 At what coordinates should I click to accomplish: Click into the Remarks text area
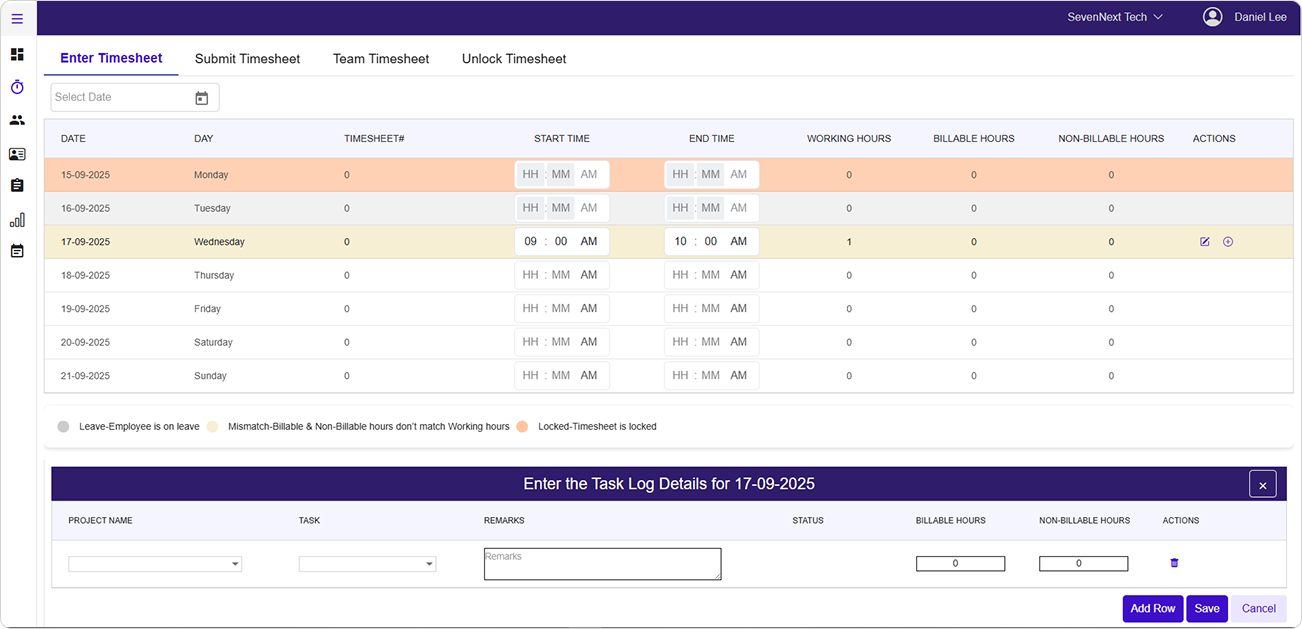[x=602, y=564]
